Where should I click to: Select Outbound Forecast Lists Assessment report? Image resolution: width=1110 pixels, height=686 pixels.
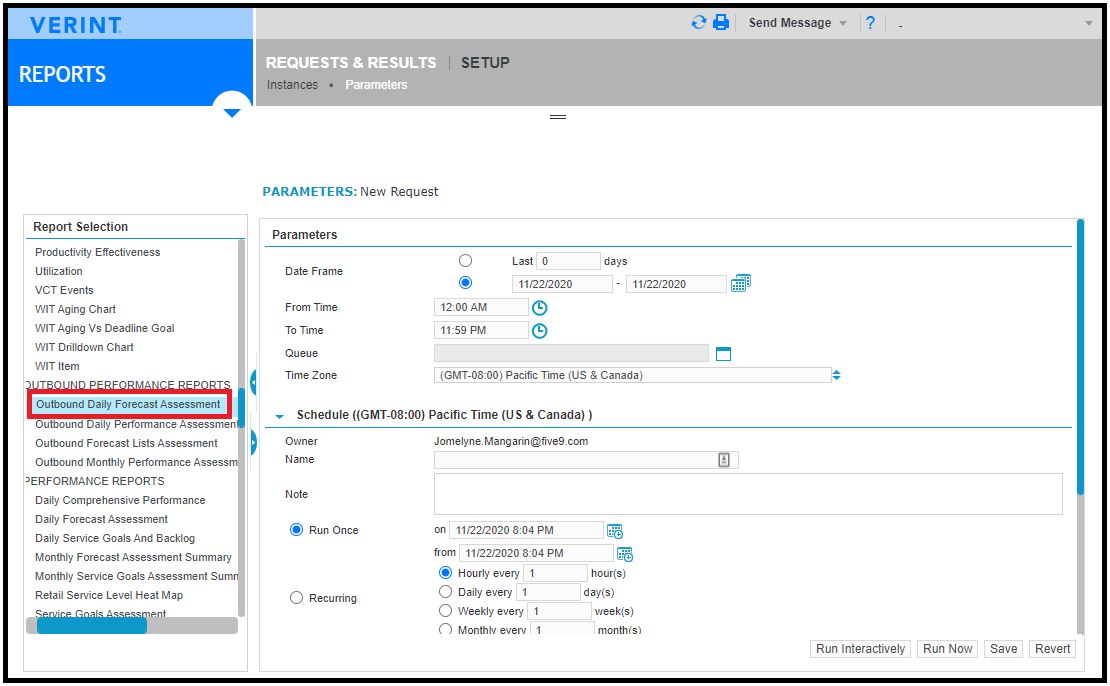click(126, 443)
